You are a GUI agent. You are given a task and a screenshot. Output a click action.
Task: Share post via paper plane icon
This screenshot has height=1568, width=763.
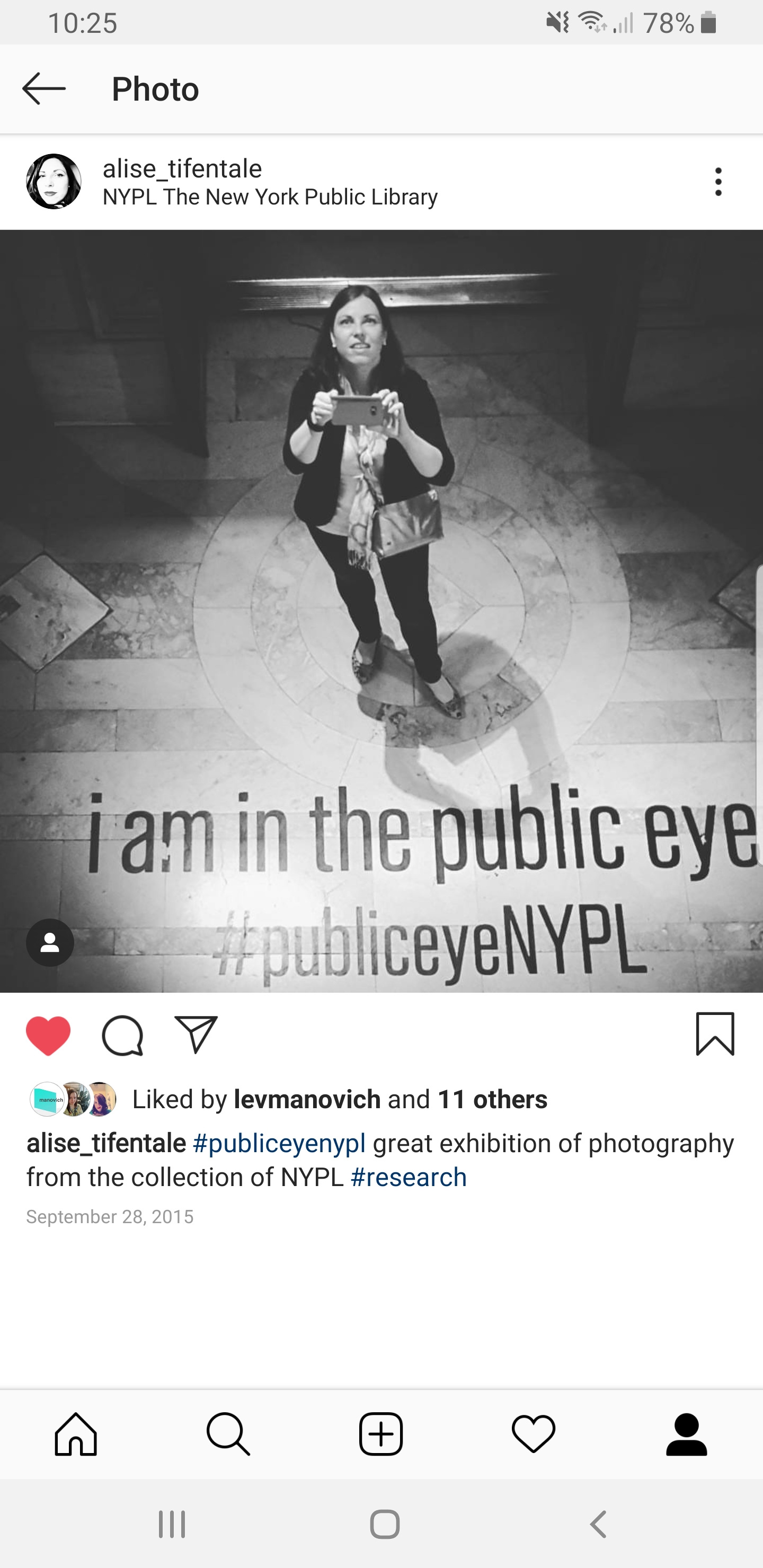tap(196, 1034)
